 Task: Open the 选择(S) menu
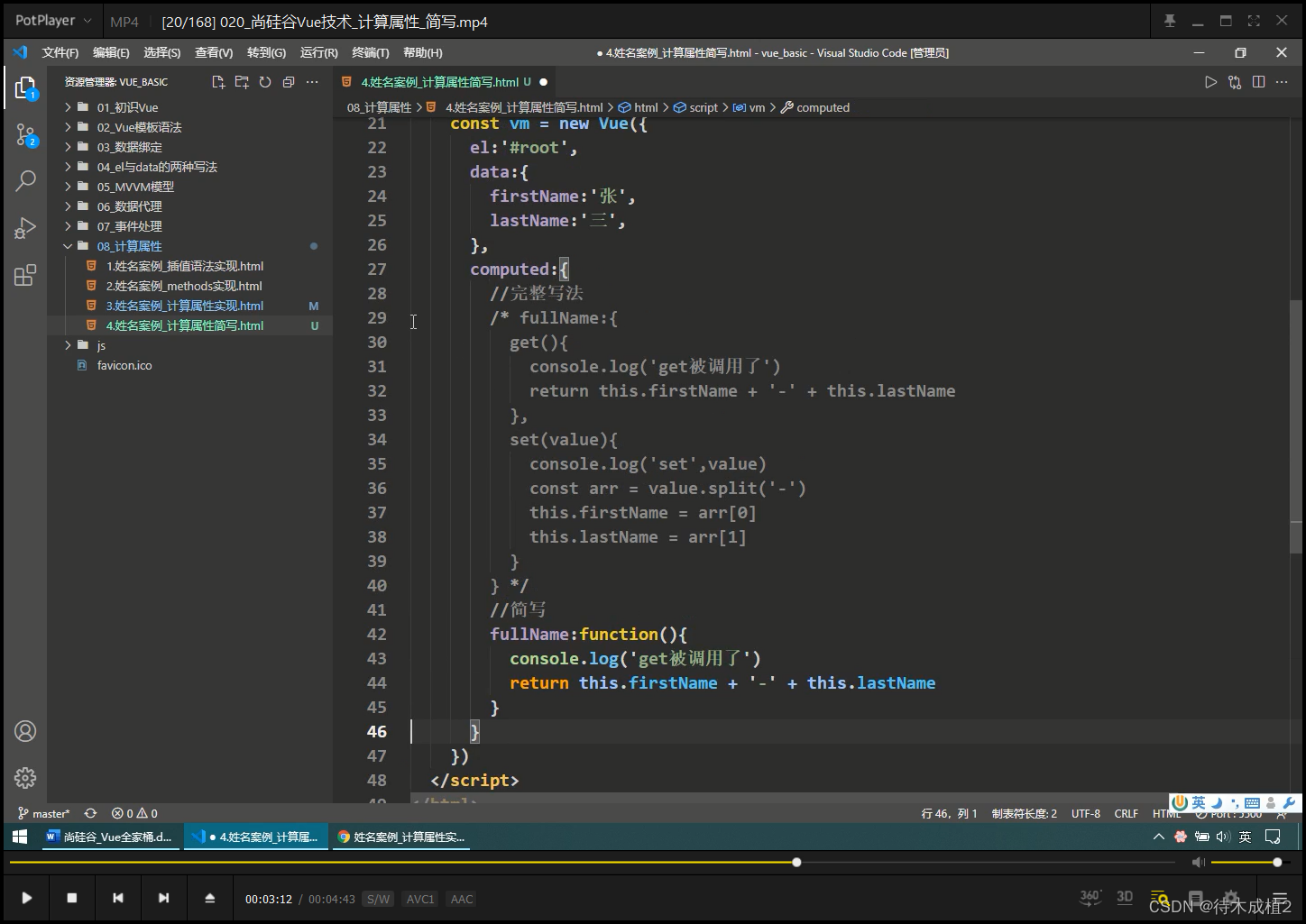pos(162,52)
